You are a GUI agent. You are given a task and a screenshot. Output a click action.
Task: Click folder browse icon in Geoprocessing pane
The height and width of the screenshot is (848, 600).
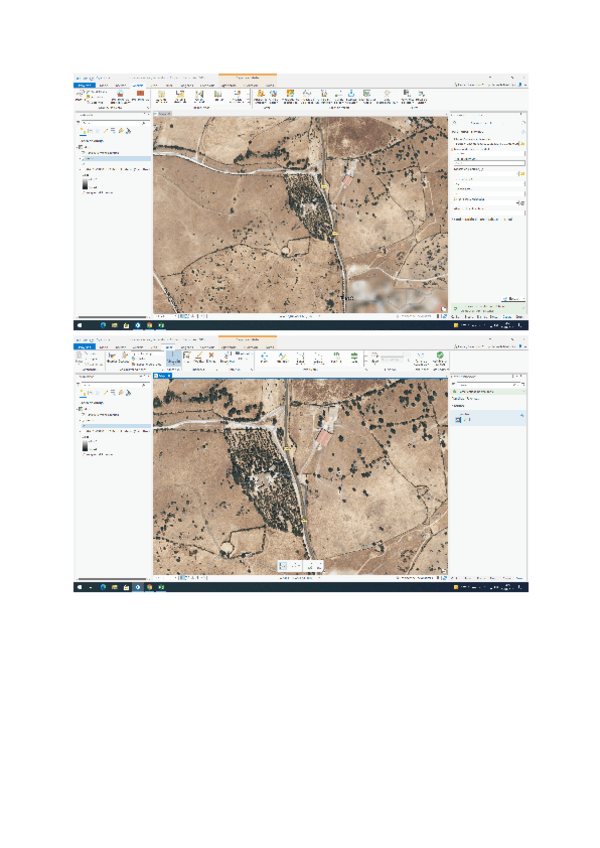521,144
